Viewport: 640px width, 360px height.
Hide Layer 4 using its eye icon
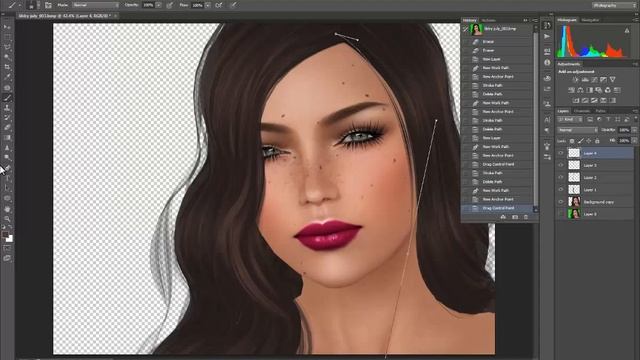pyautogui.click(x=561, y=153)
